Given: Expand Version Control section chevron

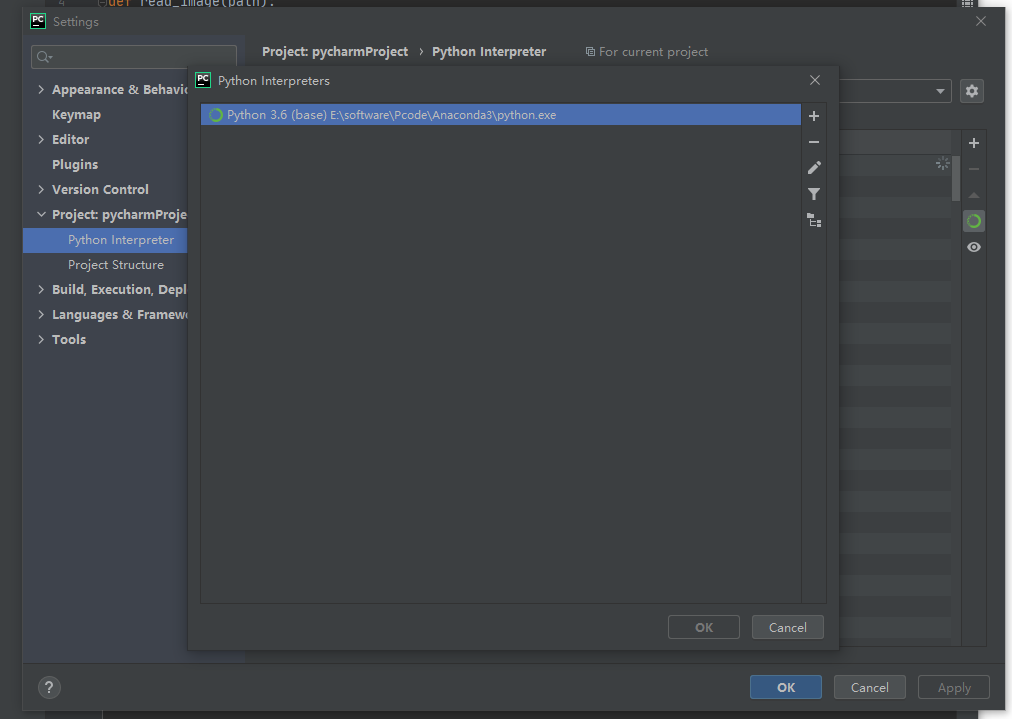Looking at the screenshot, I should coord(41,190).
